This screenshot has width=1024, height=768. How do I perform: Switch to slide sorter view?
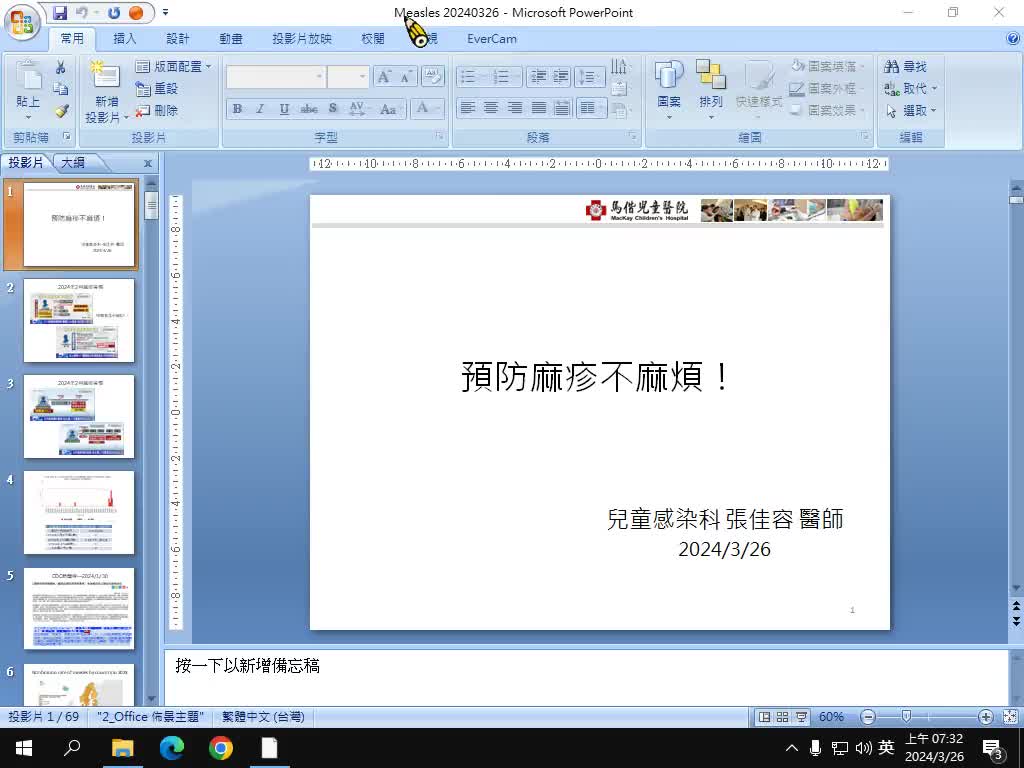[x=783, y=717]
